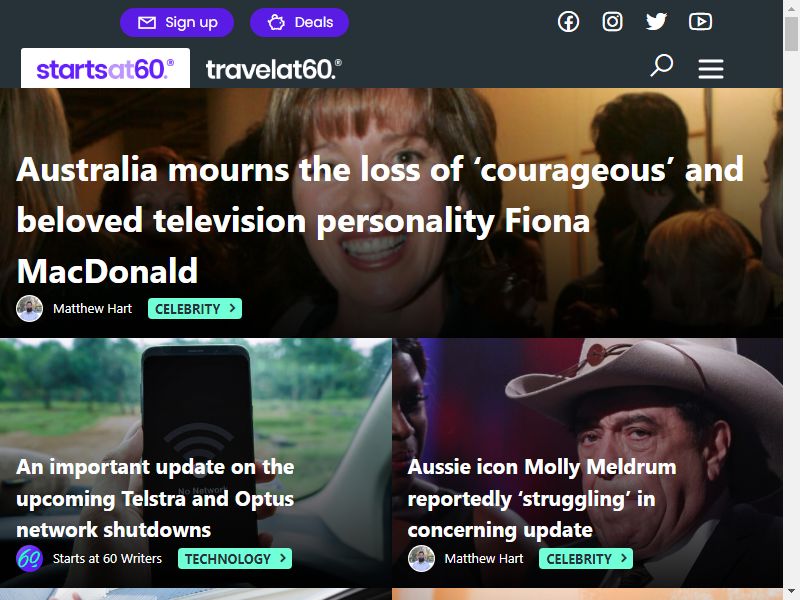Switch to the startsat60 tab
800x600 pixels.
(x=105, y=68)
